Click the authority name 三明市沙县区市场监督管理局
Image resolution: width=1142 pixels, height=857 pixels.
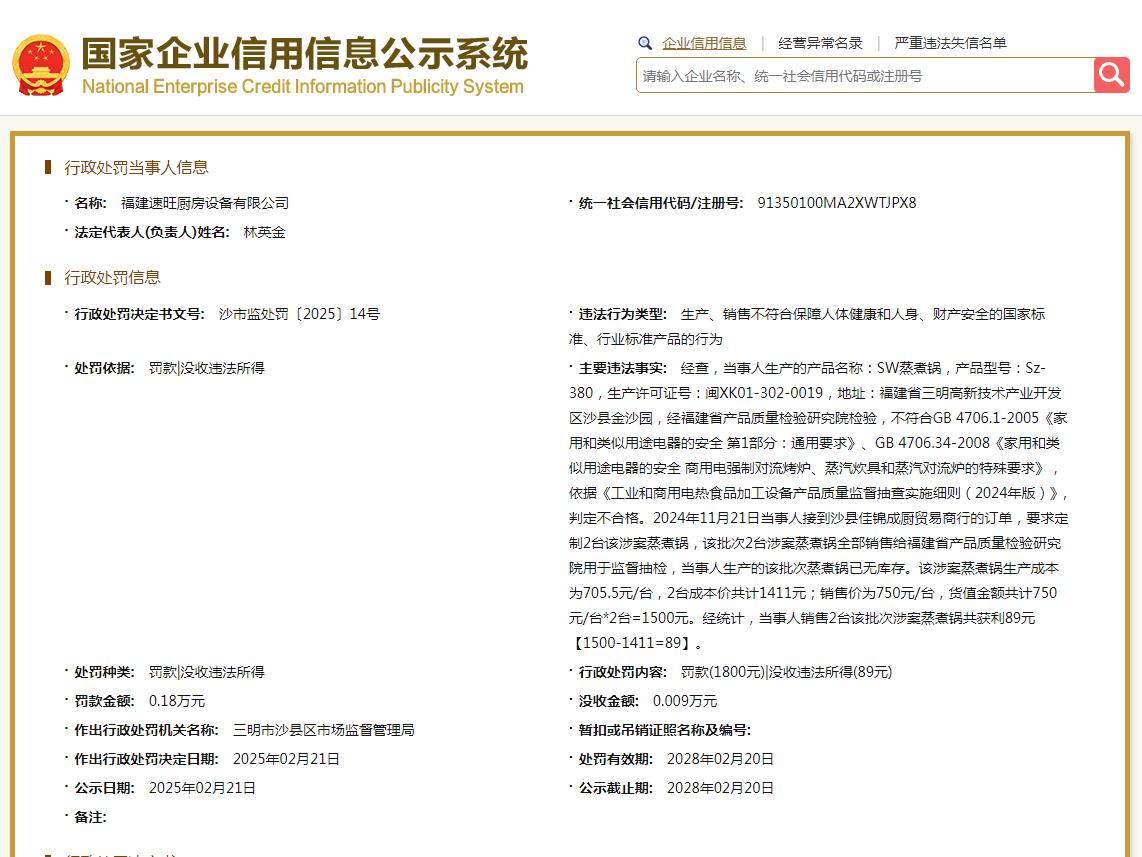[323, 730]
